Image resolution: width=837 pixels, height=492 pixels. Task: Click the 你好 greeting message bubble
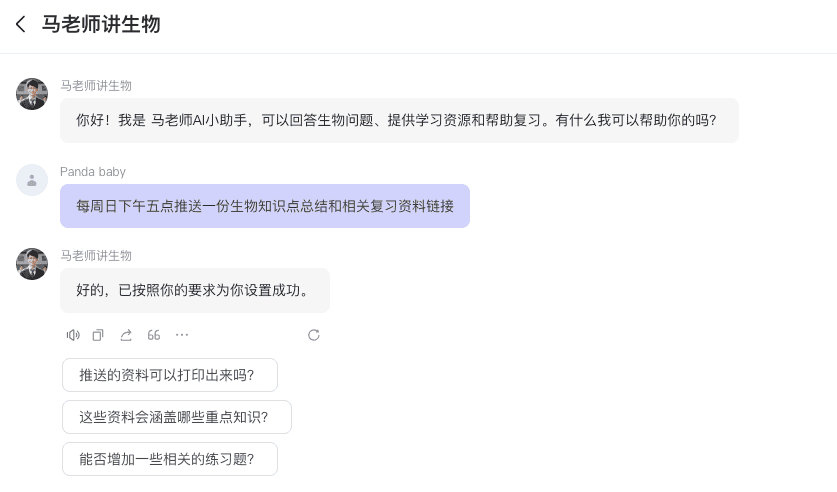click(x=399, y=120)
